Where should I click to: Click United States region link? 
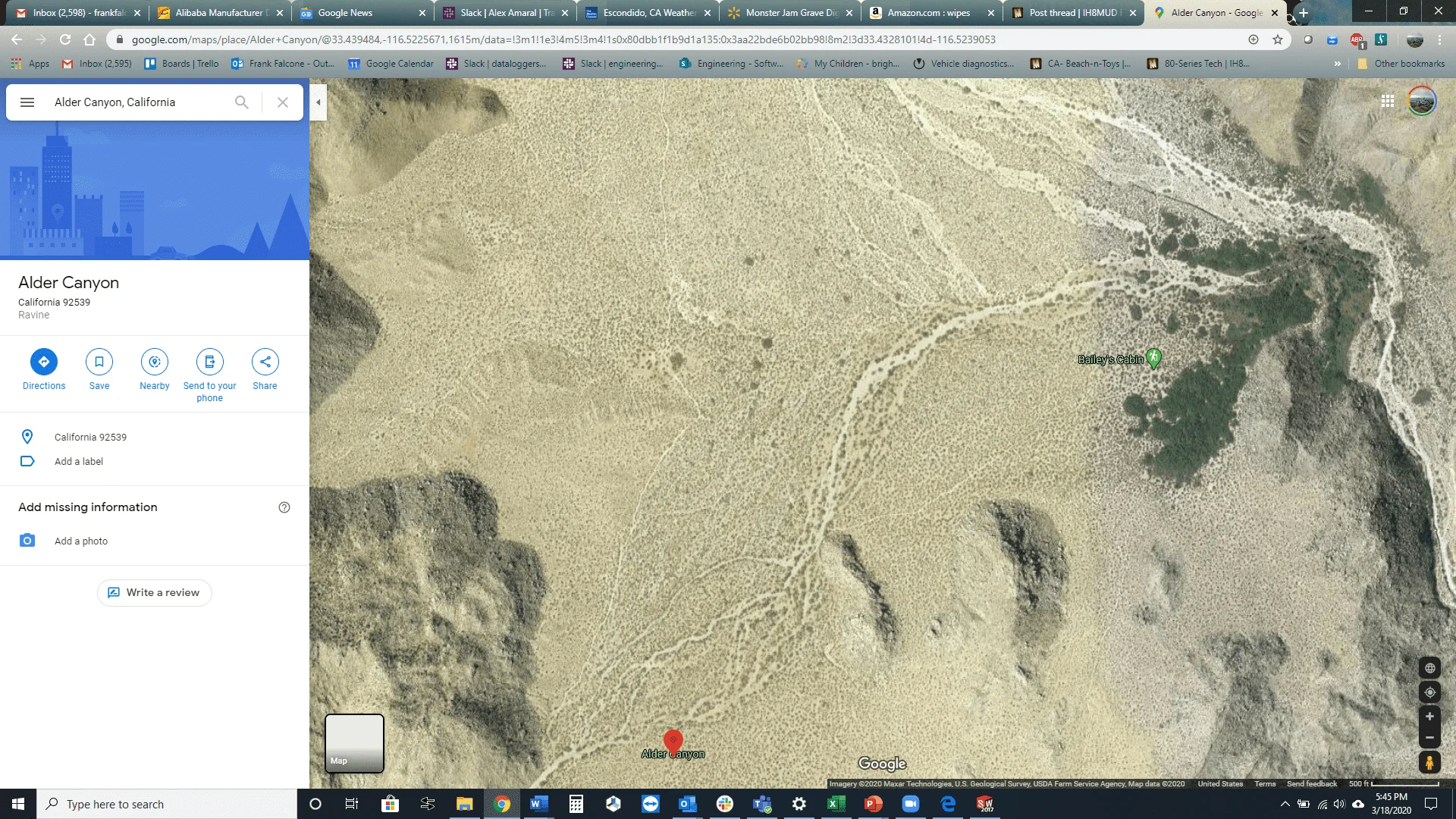[x=1220, y=784]
